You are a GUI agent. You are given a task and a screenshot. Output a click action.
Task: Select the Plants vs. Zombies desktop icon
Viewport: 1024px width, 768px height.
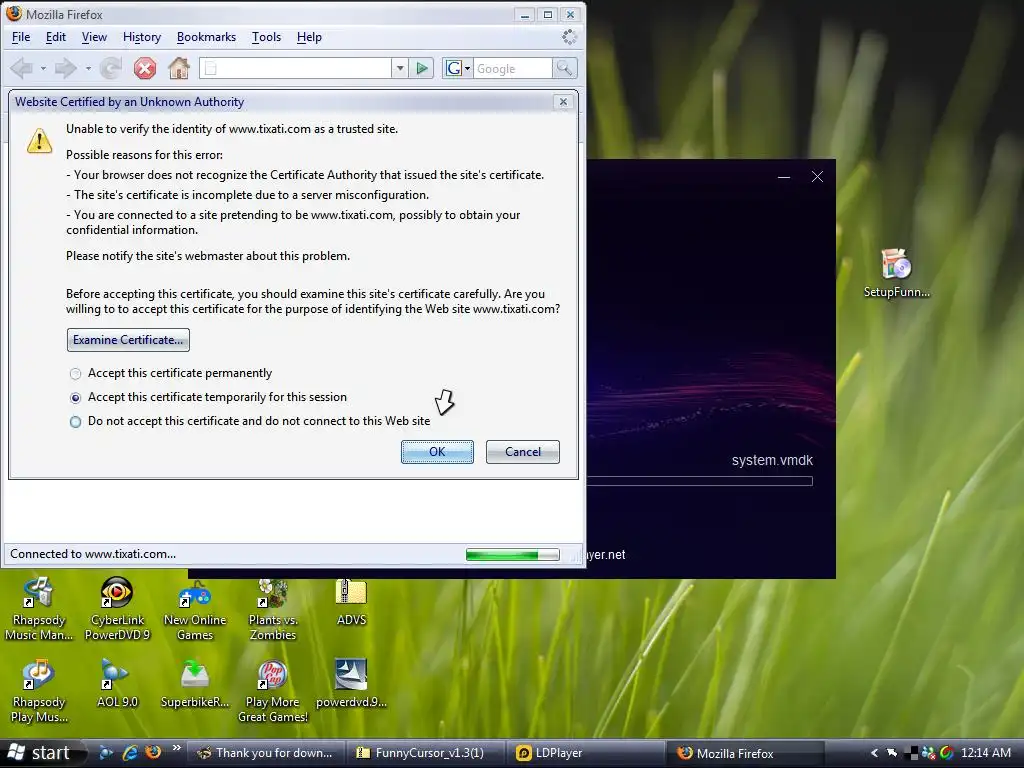(273, 608)
